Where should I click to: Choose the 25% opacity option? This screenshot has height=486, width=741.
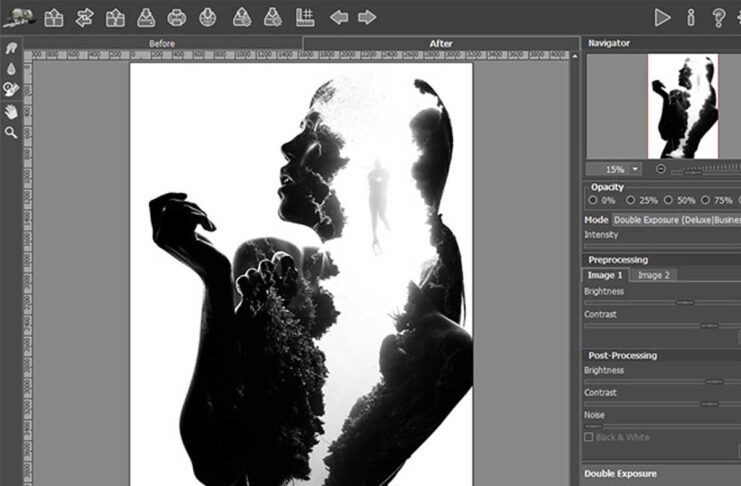[x=631, y=200]
